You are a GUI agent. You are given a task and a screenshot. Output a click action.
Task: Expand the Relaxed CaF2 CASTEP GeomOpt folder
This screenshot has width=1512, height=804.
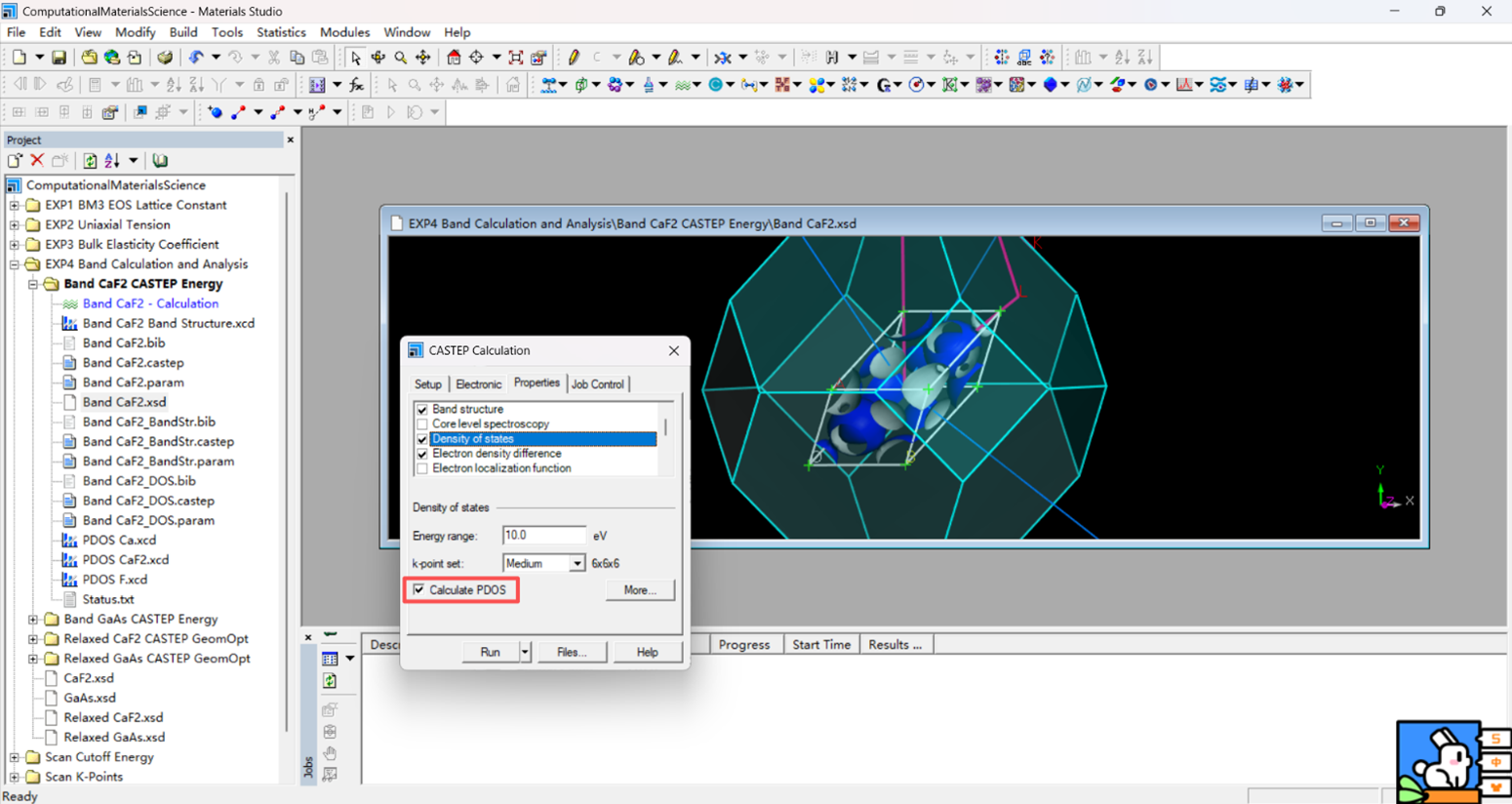click(33, 638)
